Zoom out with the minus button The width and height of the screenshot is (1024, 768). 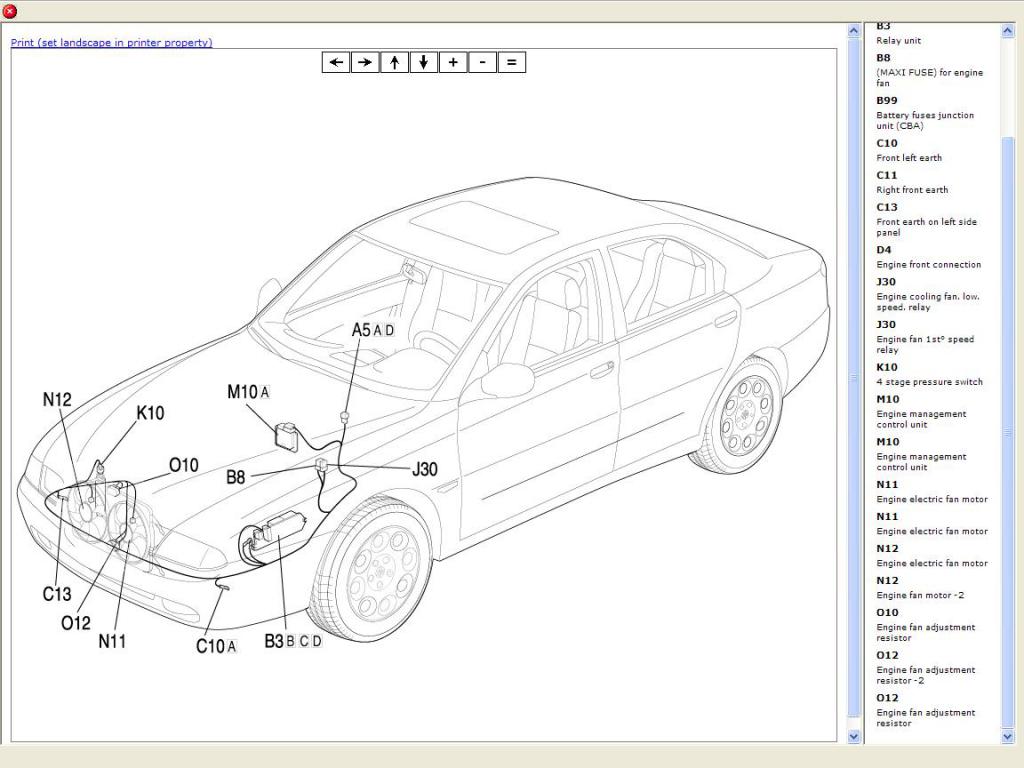[482, 62]
